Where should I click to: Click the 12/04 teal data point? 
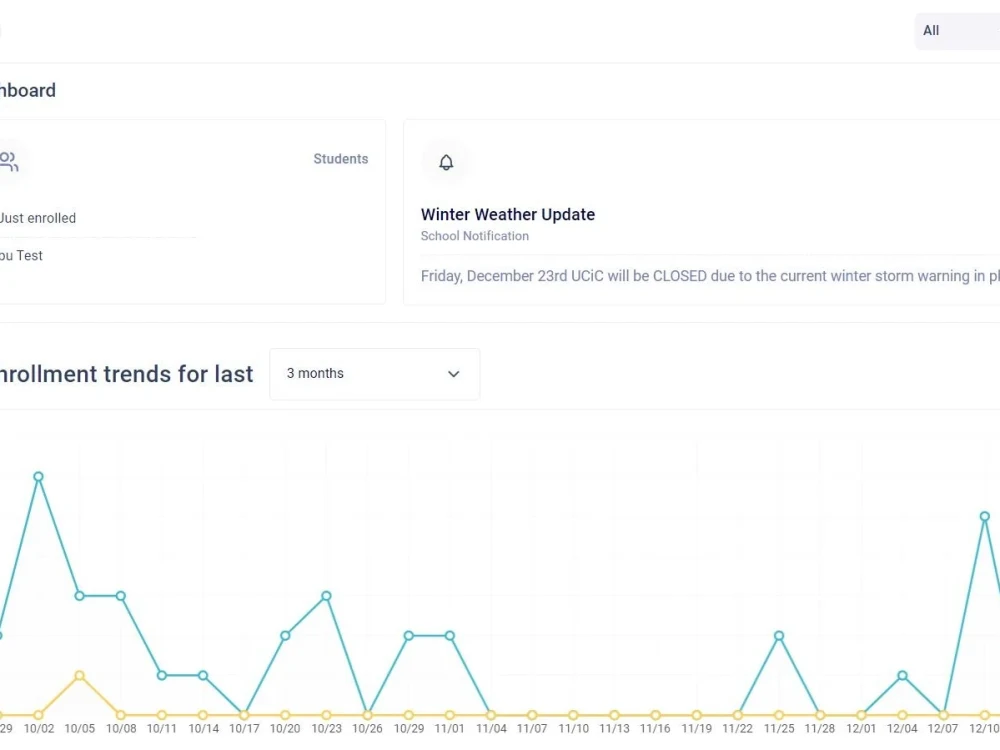tap(902, 675)
